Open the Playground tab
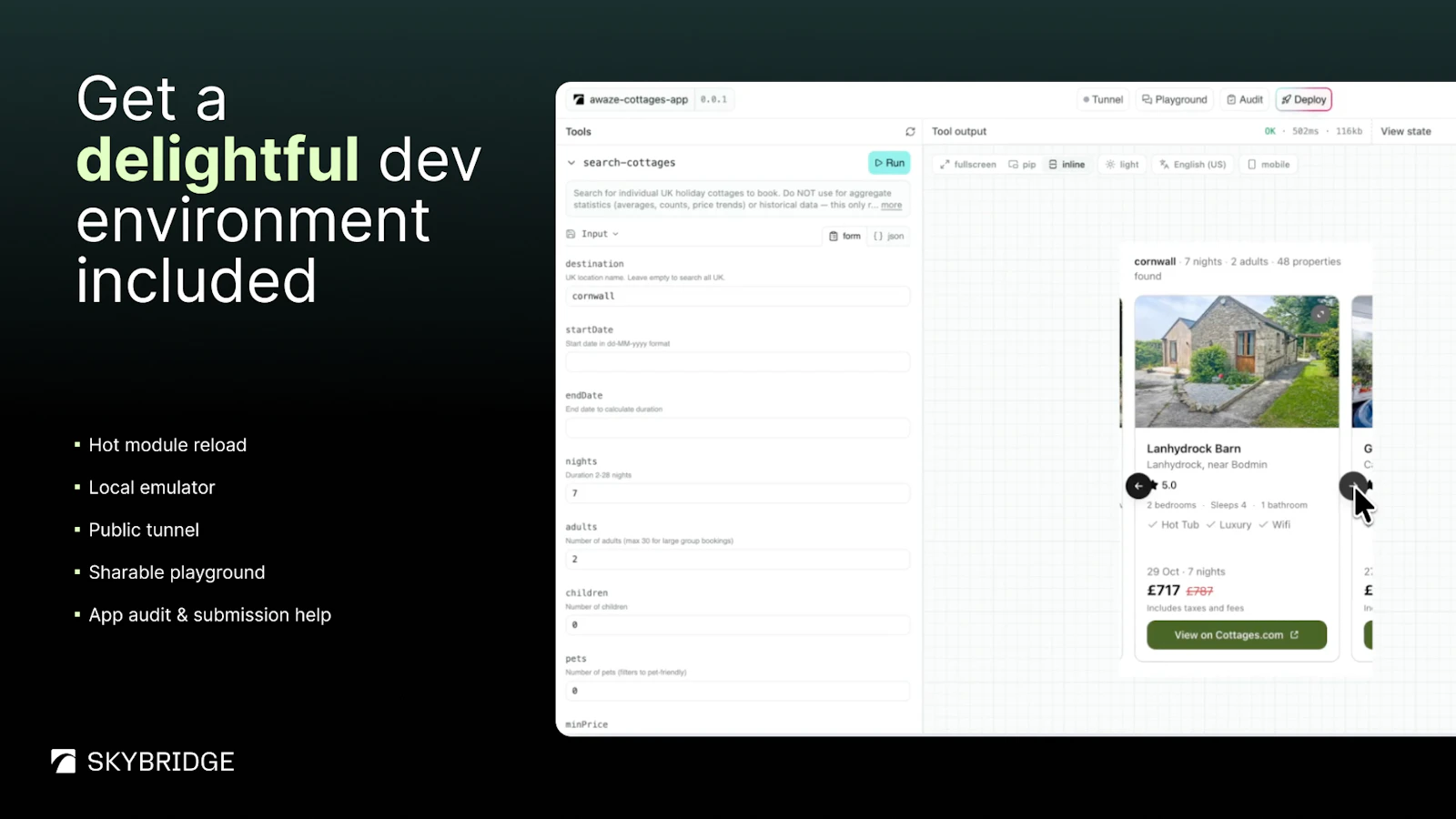 1175,99
